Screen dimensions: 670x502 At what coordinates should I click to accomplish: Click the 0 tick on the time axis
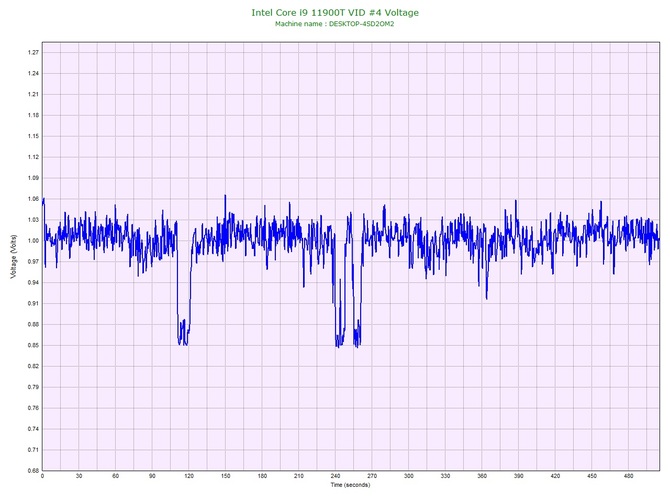tap(42, 476)
